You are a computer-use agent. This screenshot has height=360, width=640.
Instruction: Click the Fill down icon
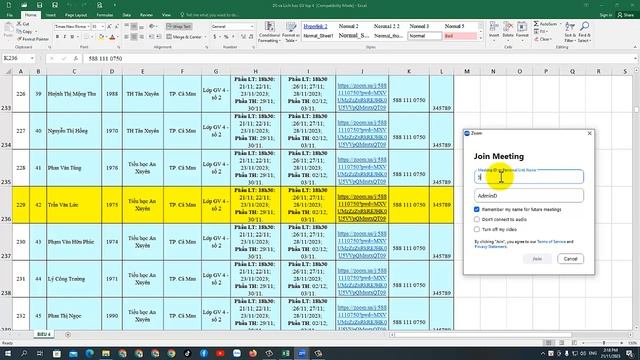pos(536,31)
